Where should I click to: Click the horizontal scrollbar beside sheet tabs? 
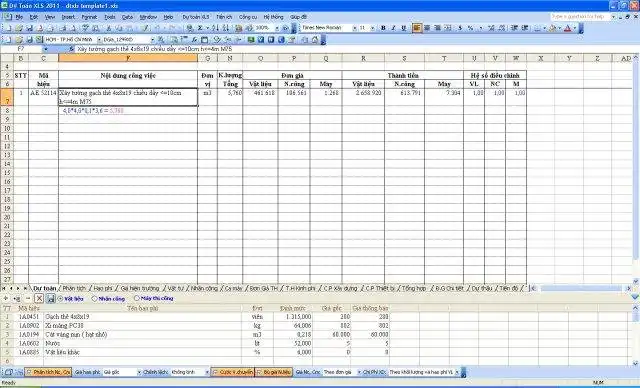coord(582,288)
